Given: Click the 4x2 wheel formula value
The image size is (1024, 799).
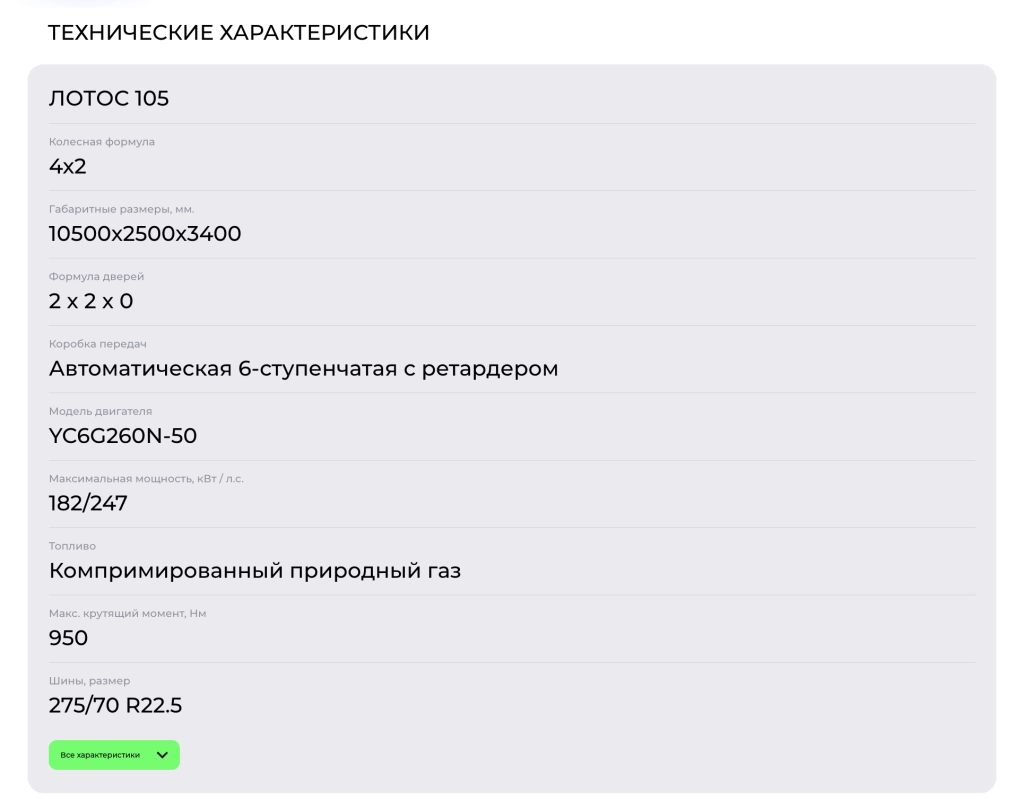Looking at the screenshot, I should coord(68,166).
